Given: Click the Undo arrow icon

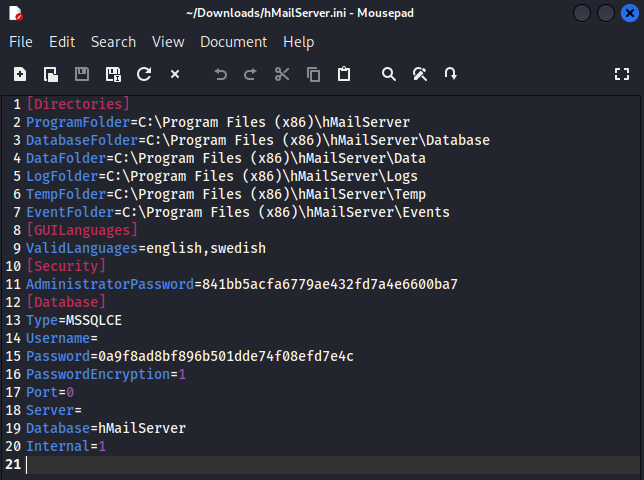Looking at the screenshot, I should pos(221,74).
